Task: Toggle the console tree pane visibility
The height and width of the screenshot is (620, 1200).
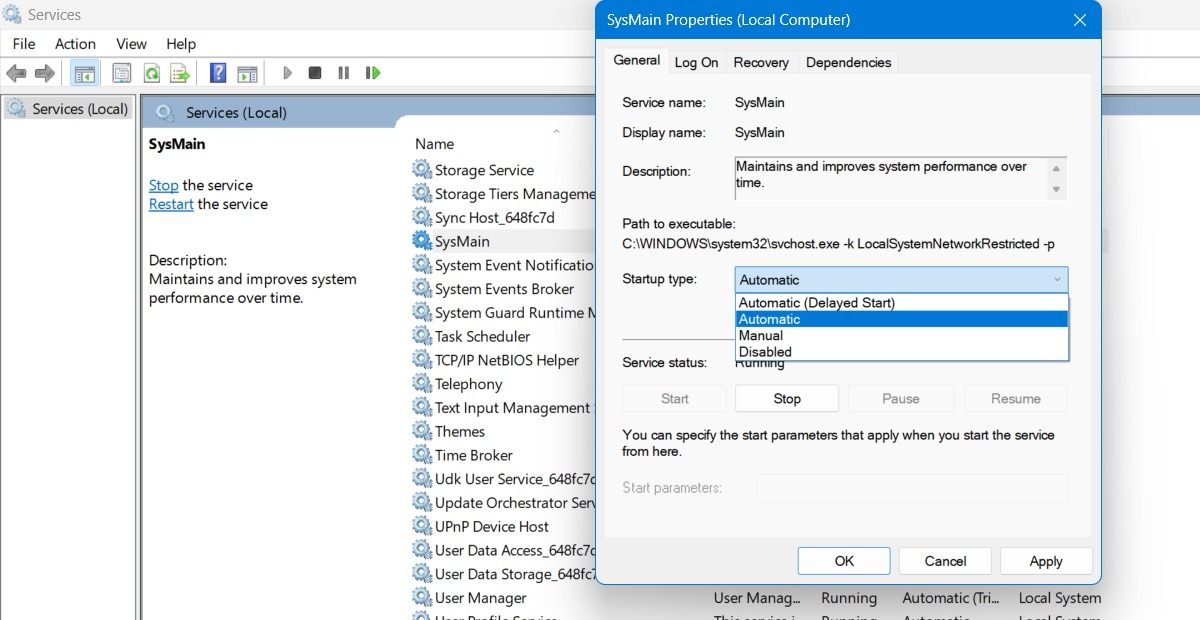Action: (85, 72)
